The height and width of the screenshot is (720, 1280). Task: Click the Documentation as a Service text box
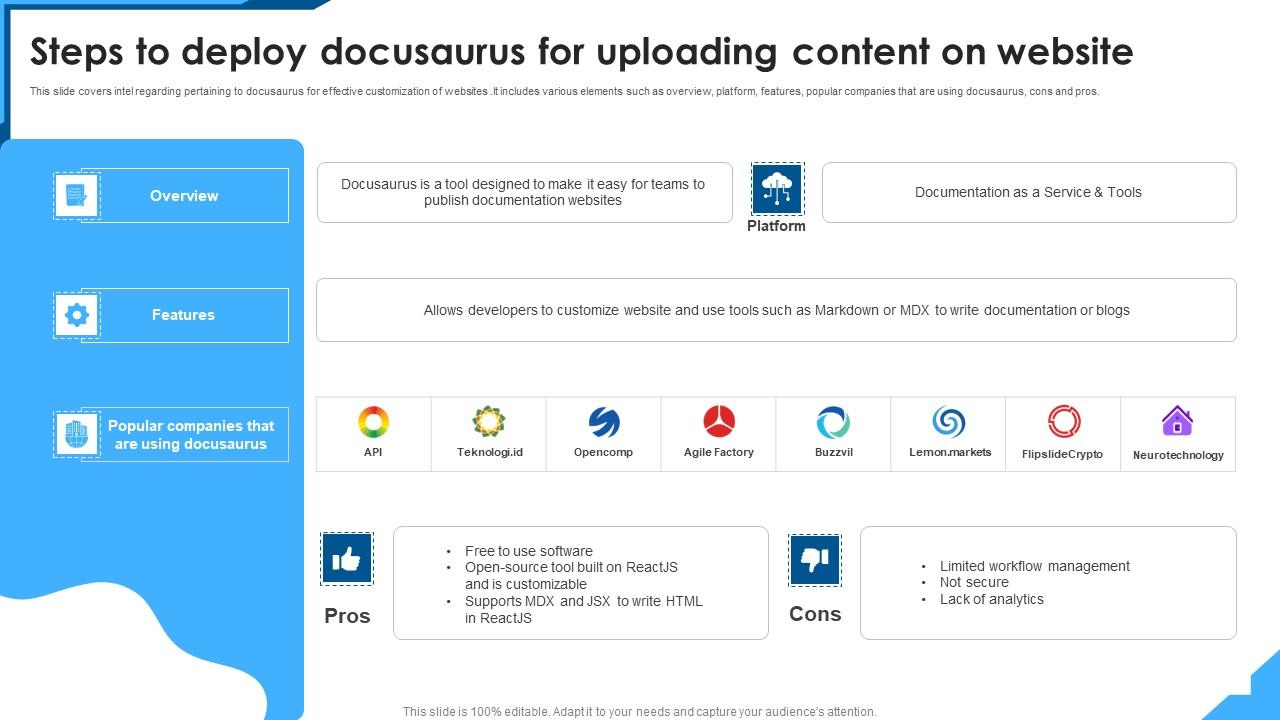(x=1028, y=192)
